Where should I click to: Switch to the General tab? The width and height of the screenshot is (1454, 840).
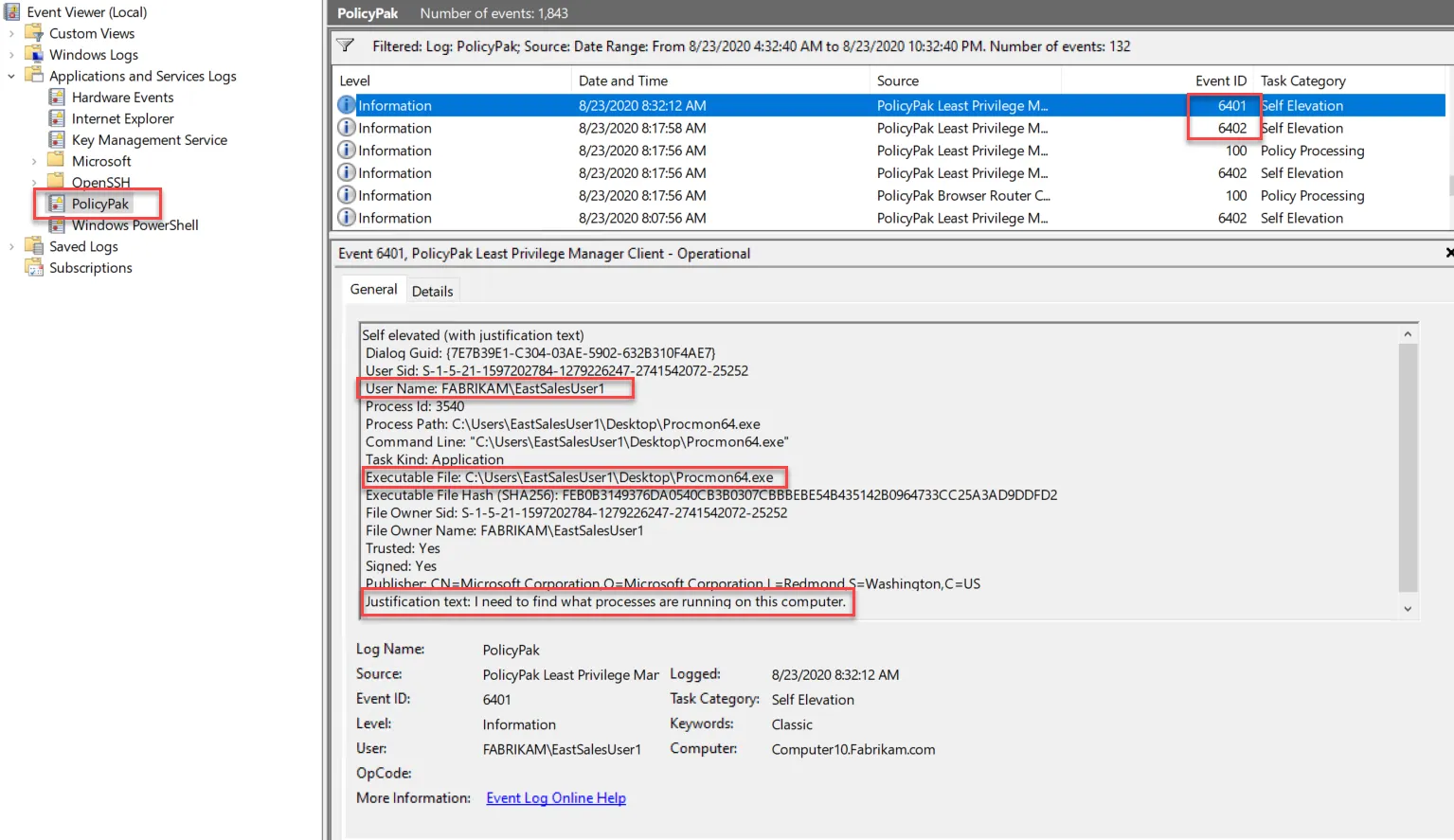(373, 290)
